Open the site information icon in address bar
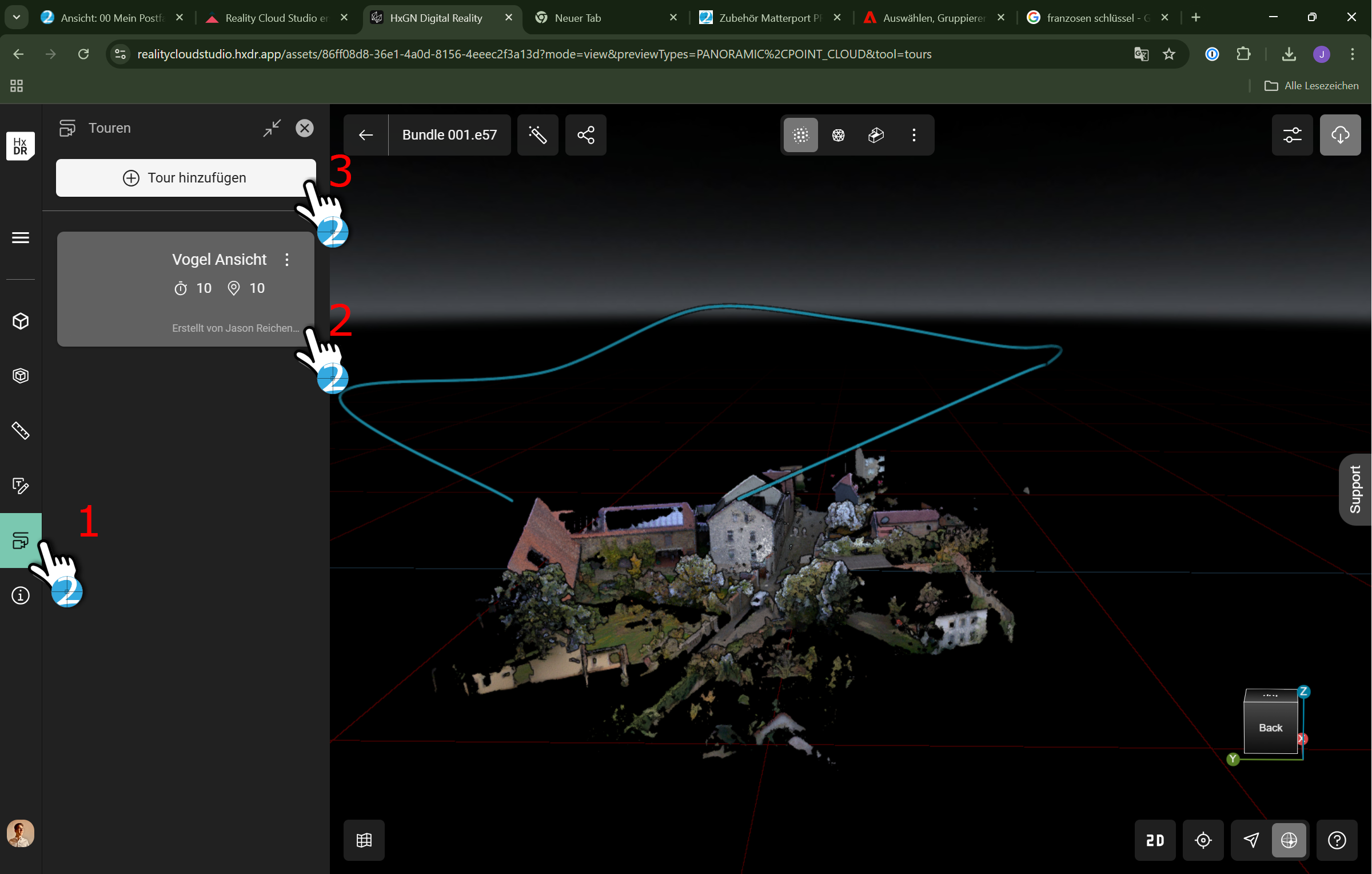The height and width of the screenshot is (874, 1372). pyautogui.click(x=120, y=54)
